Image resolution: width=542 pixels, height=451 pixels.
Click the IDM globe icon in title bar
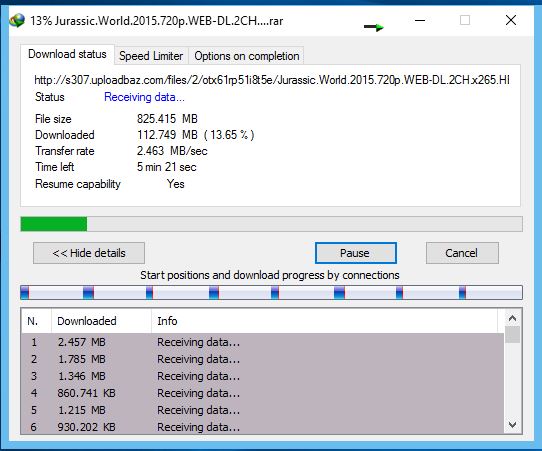17,20
